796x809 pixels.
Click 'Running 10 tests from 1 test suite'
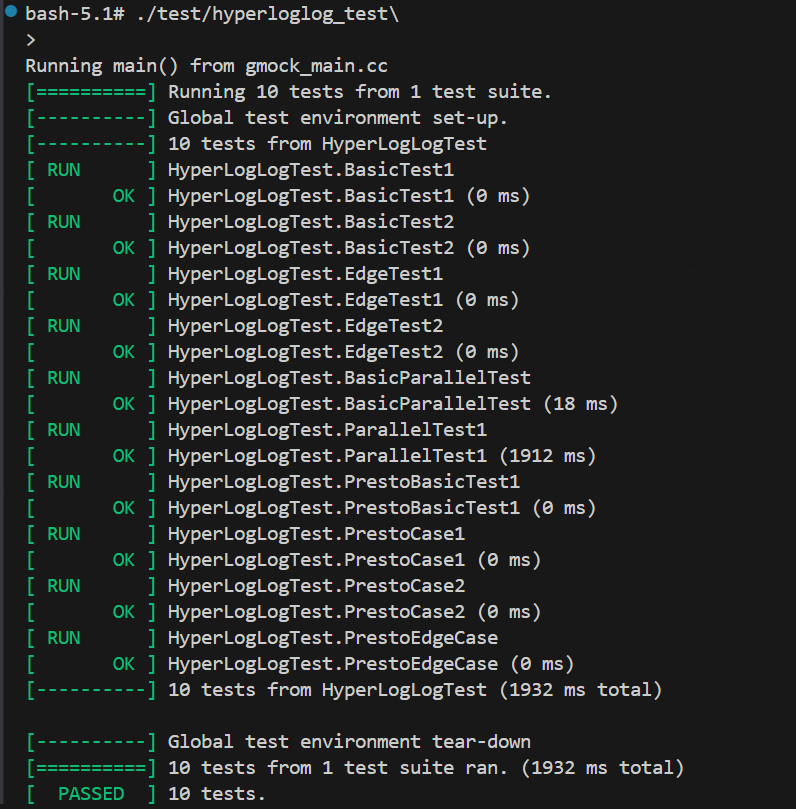pyautogui.click(x=360, y=92)
